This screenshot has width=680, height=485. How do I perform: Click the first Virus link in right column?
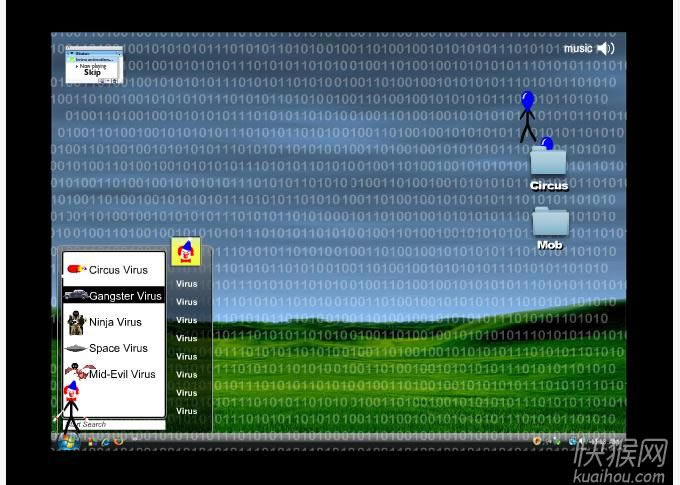187,284
